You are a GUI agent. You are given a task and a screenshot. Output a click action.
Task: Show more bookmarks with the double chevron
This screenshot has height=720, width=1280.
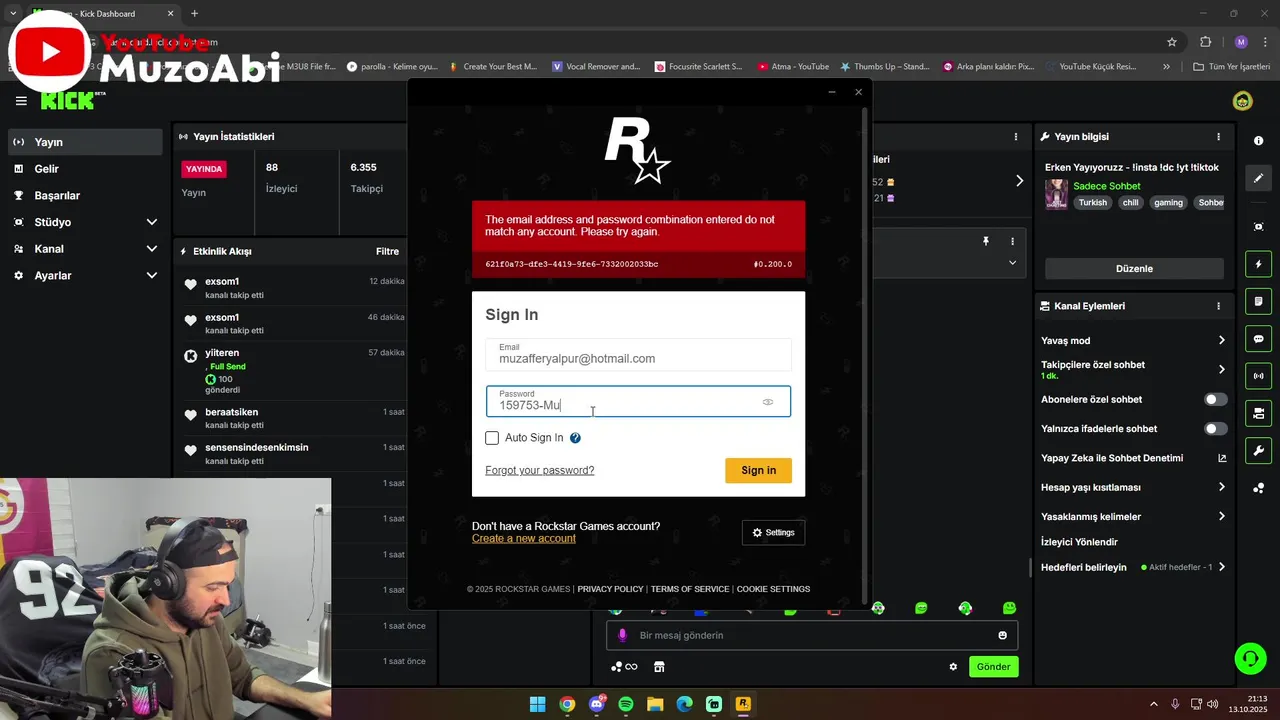coord(1166,66)
